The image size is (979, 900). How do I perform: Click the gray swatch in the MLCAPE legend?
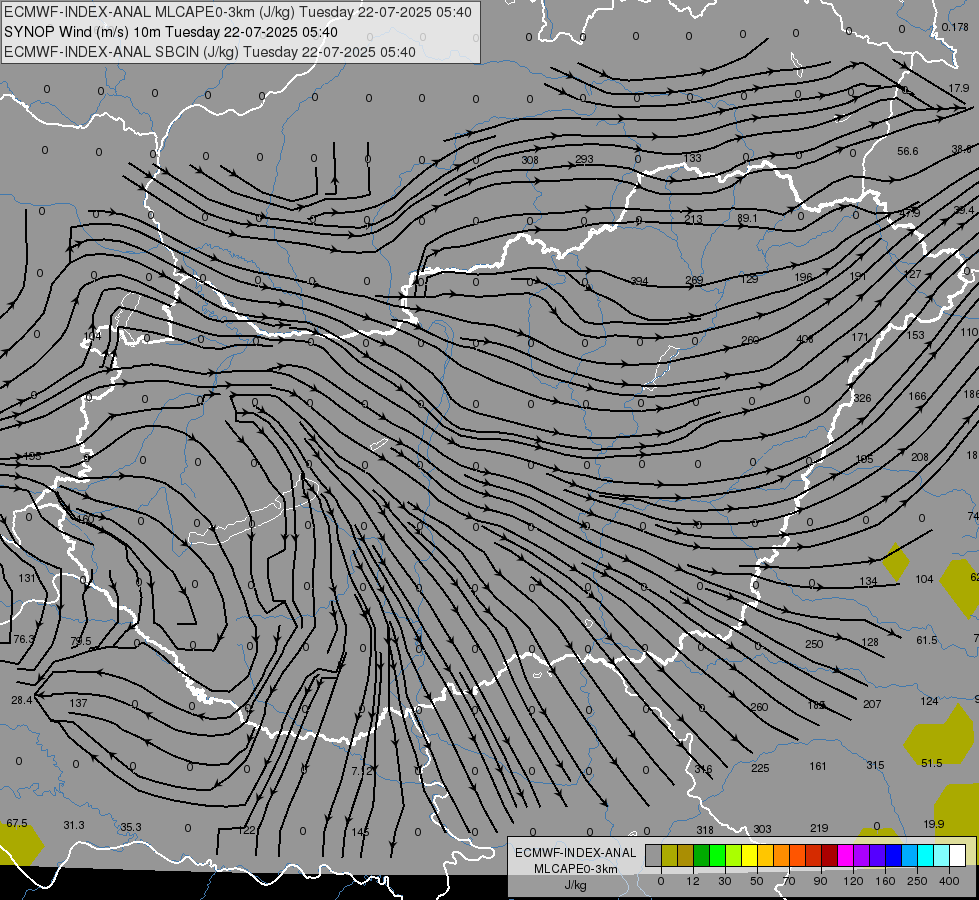click(x=654, y=855)
